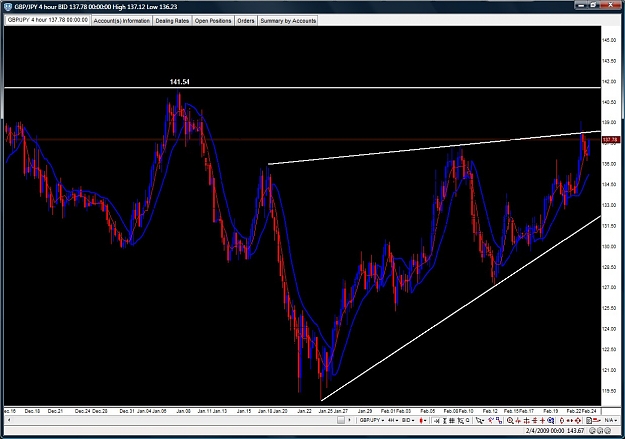The height and width of the screenshot is (439, 625).
Task: Select the upper white resistance trendline
Action: [434, 148]
